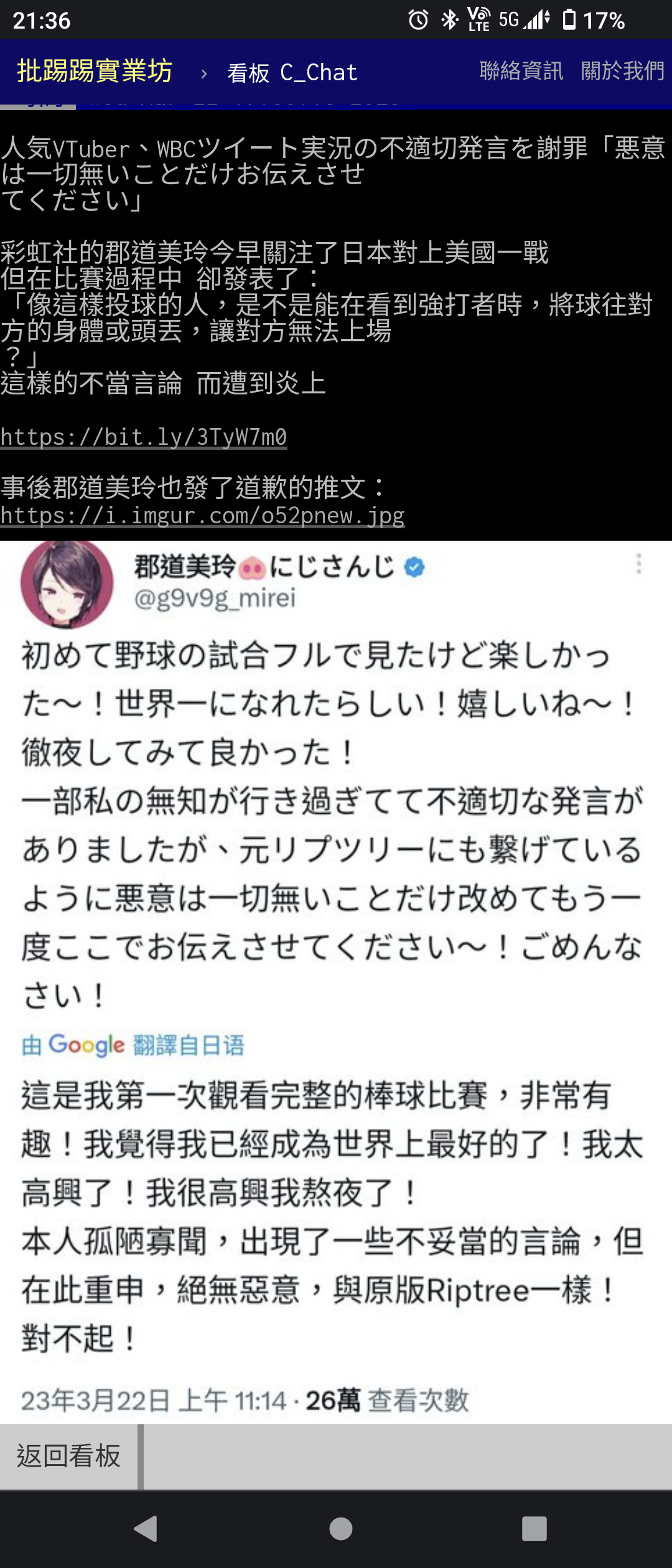Open the alarm clock status icon
Screen dimensions: 672x1568
(x=418, y=20)
